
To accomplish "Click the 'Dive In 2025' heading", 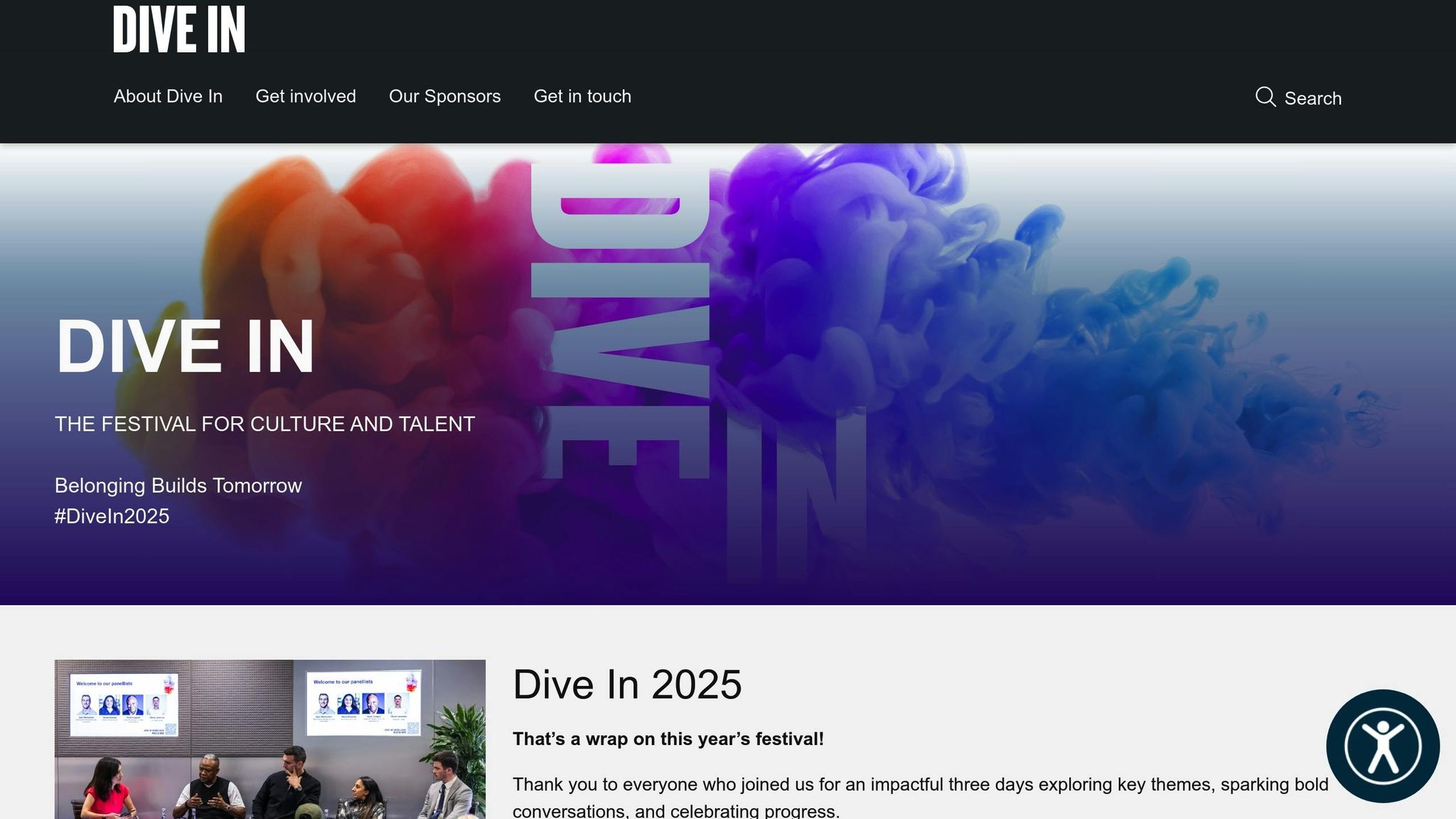I will coord(627,685).
